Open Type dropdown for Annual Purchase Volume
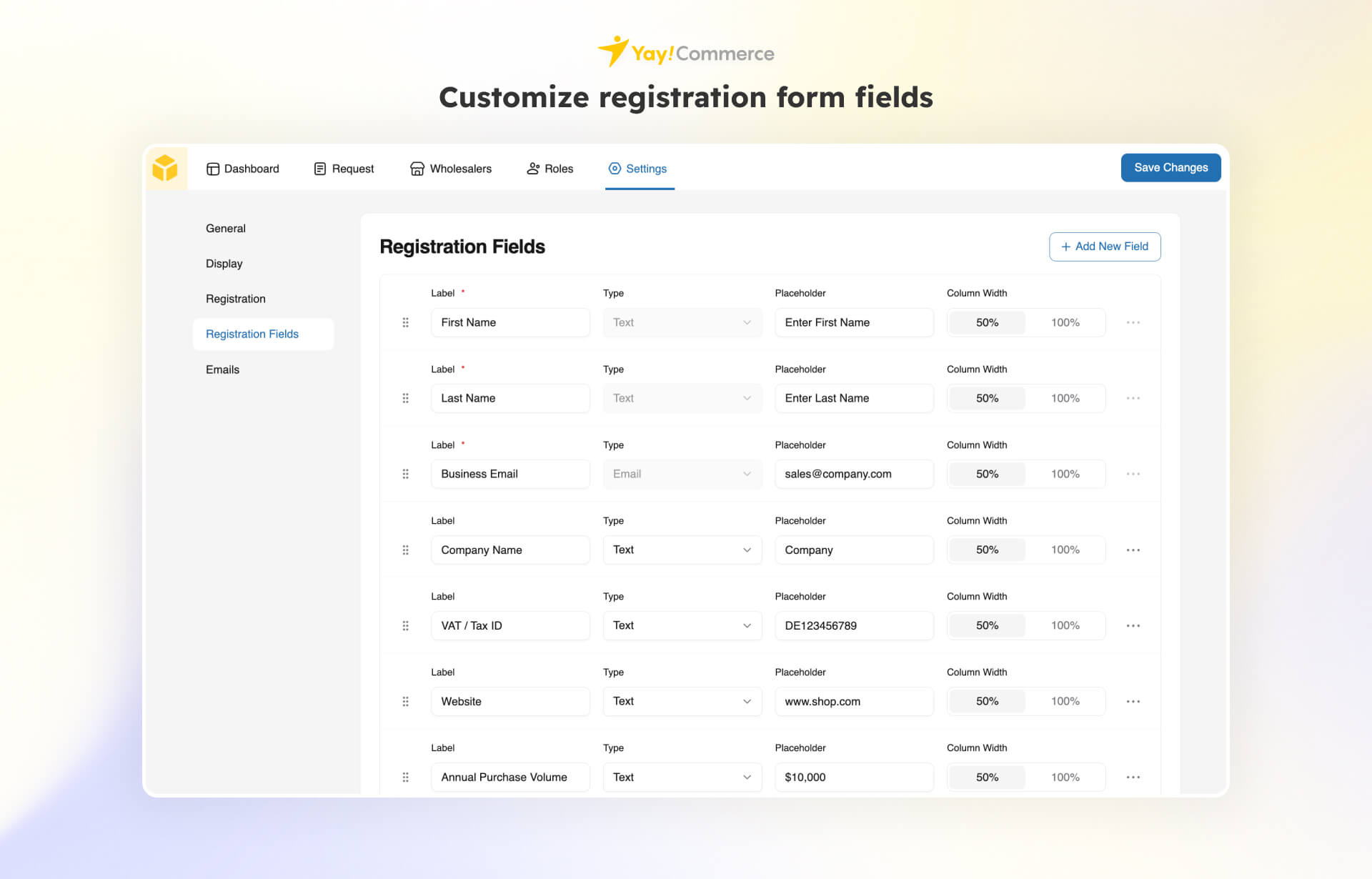 [x=682, y=777]
